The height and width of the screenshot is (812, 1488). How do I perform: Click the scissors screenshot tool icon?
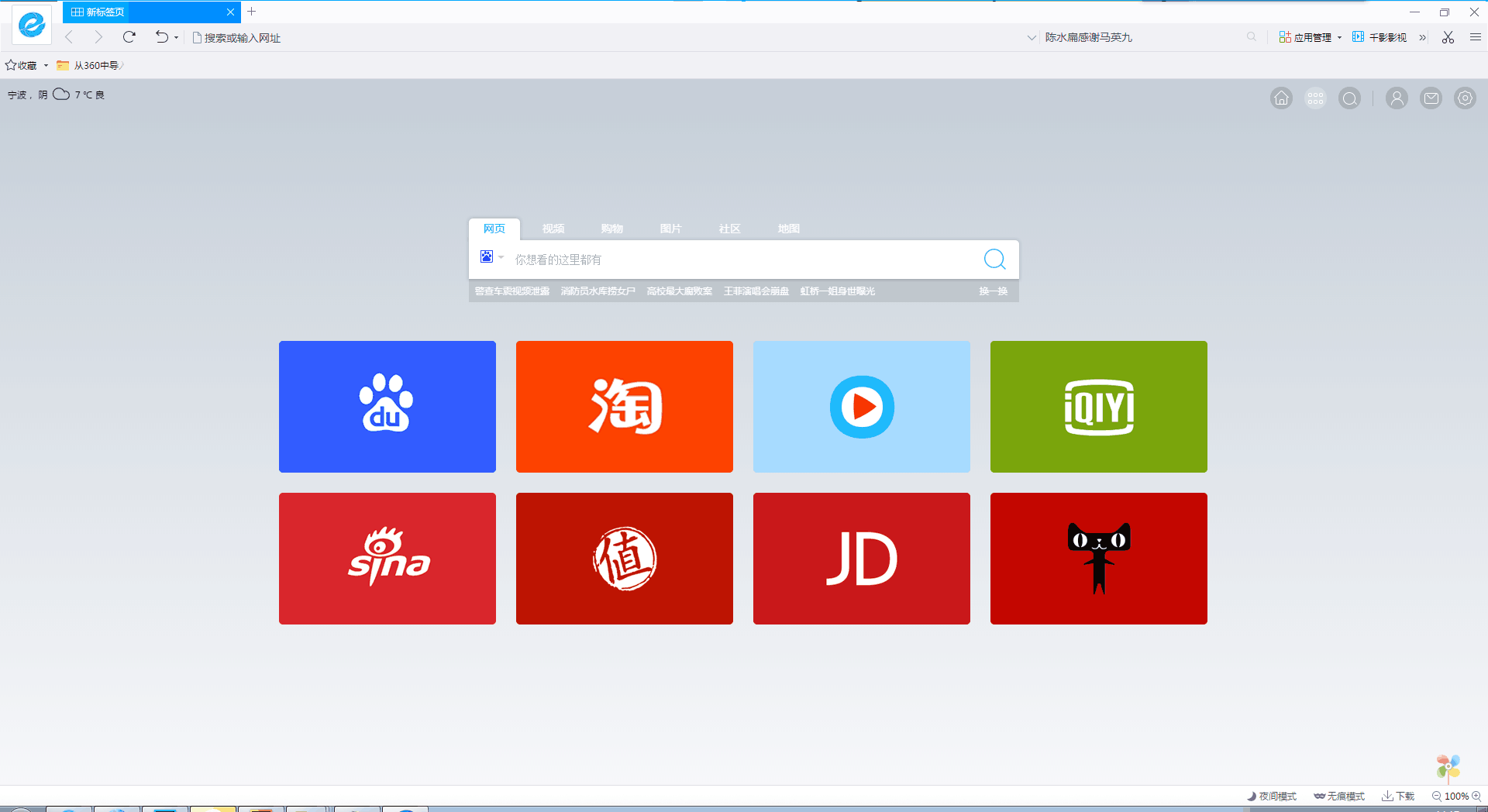(1448, 37)
